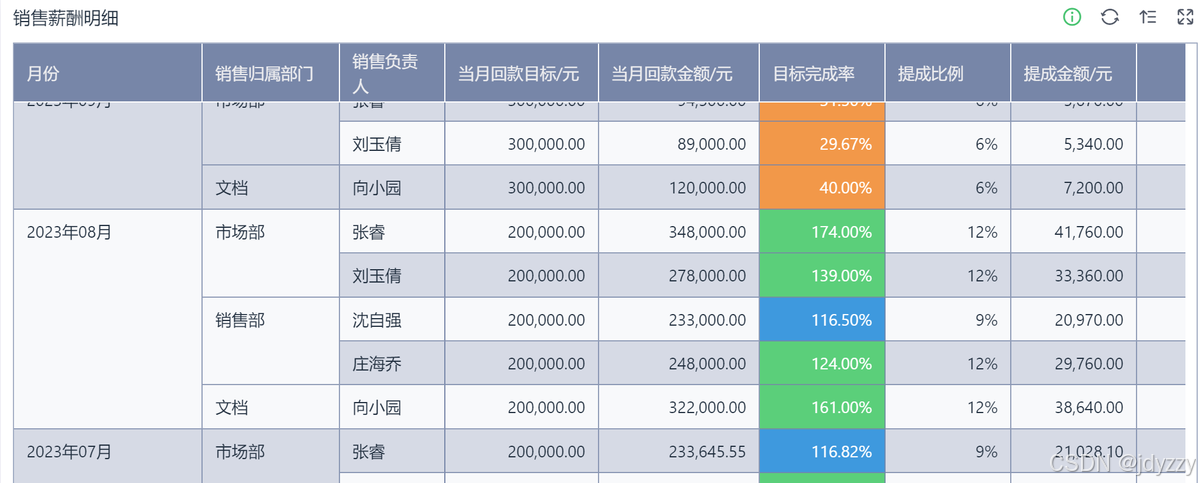Click the green 161.00% completion cell

[822, 407]
